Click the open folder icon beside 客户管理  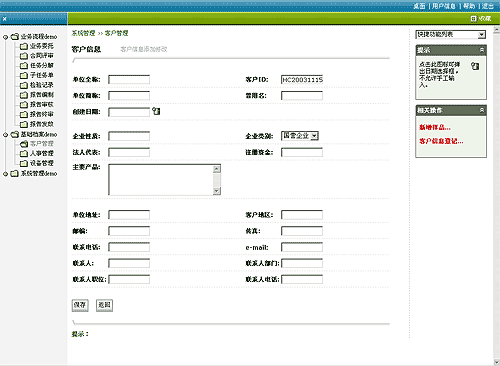pyautogui.click(x=24, y=144)
